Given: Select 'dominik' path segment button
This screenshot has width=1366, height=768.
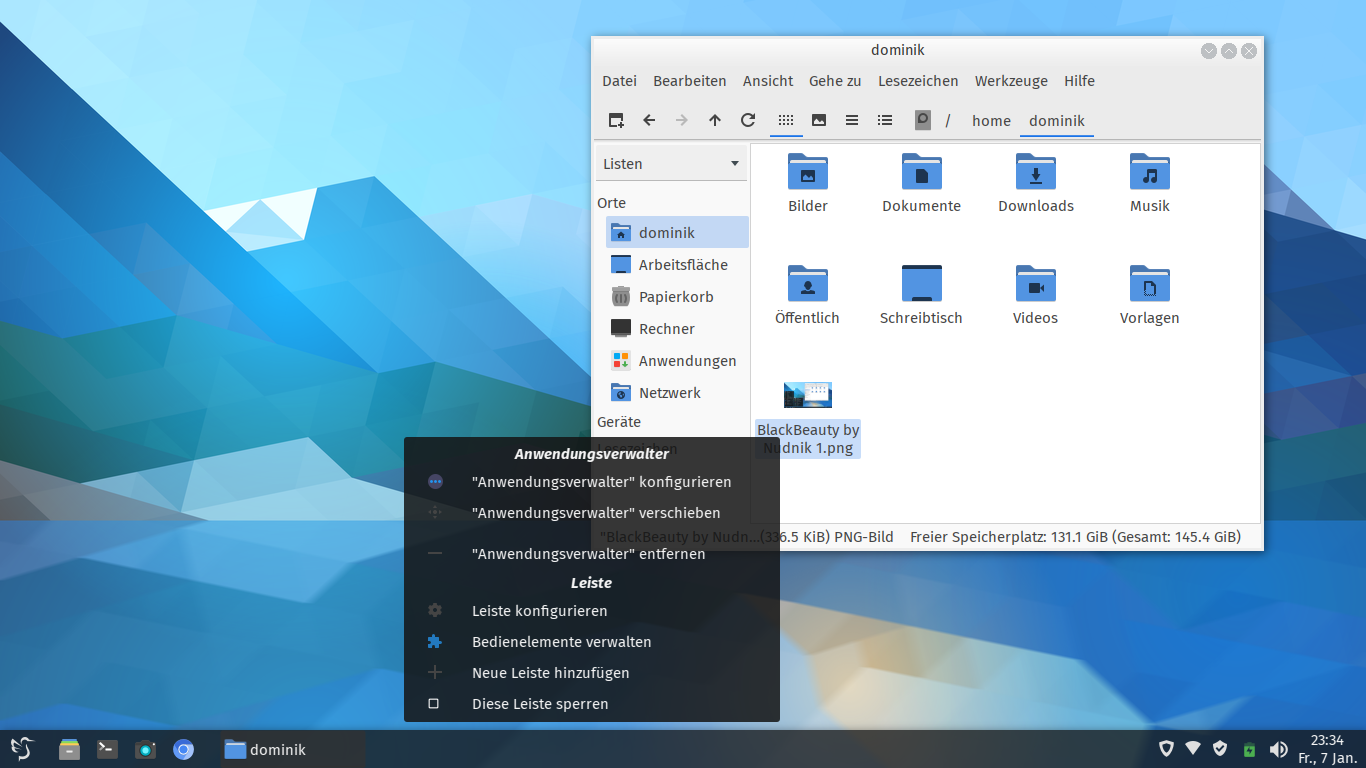Looking at the screenshot, I should tap(1057, 120).
